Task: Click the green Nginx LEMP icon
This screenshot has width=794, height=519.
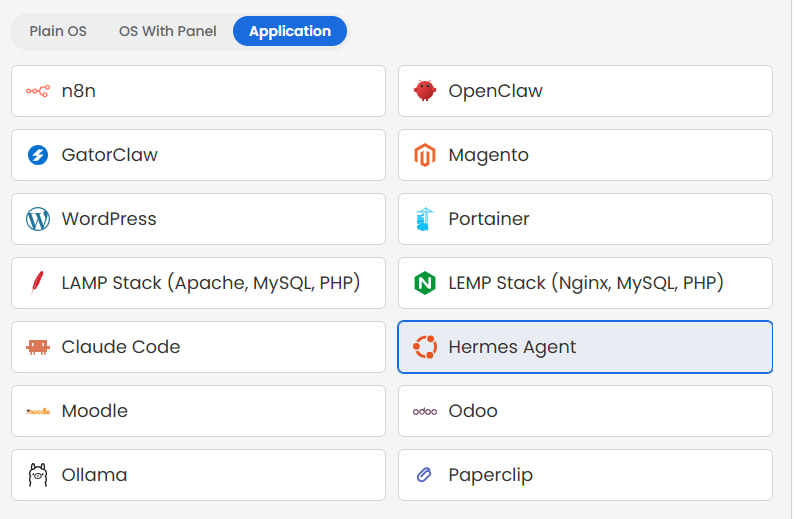Action: click(x=424, y=283)
